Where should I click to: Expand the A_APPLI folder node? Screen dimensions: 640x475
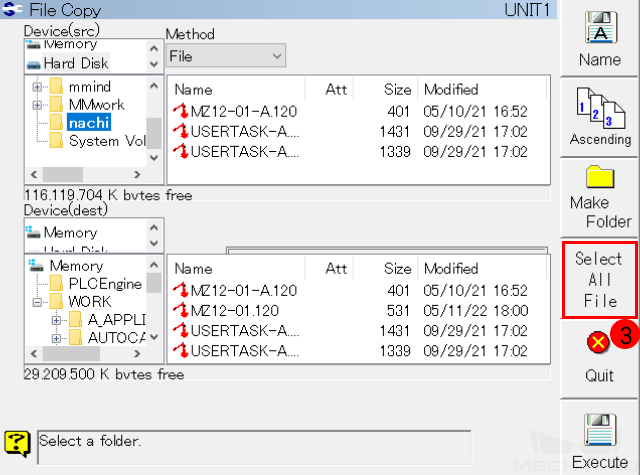pos(56,320)
